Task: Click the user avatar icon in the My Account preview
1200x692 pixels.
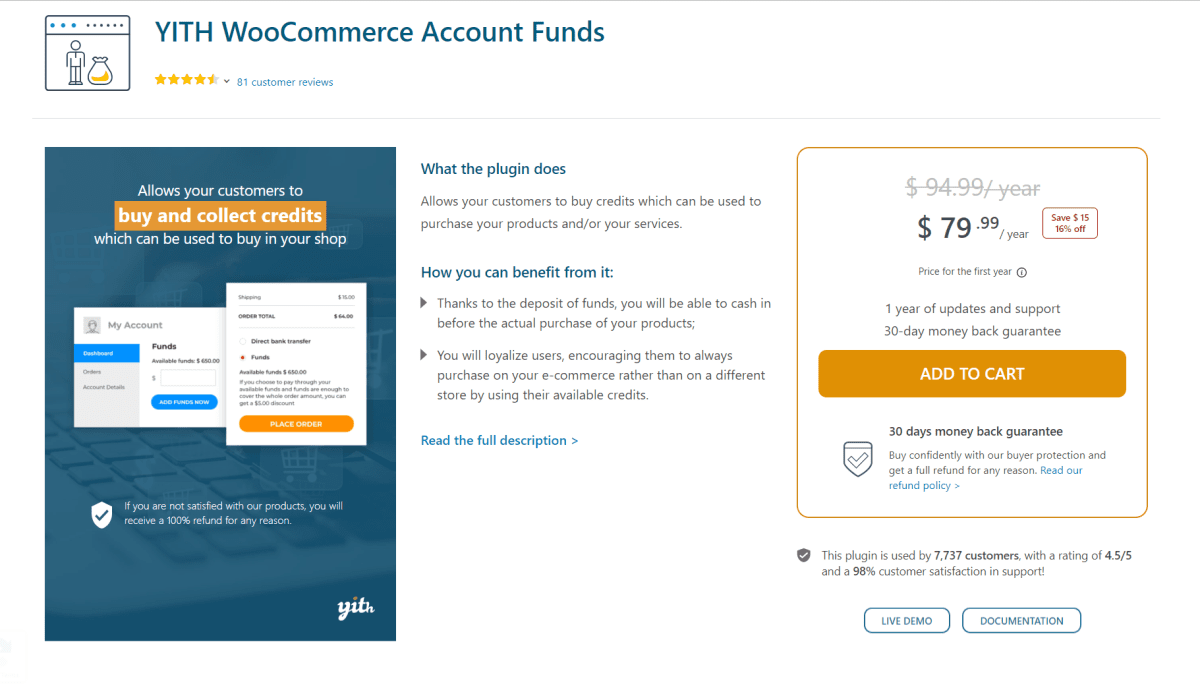Action: pyautogui.click(x=93, y=325)
